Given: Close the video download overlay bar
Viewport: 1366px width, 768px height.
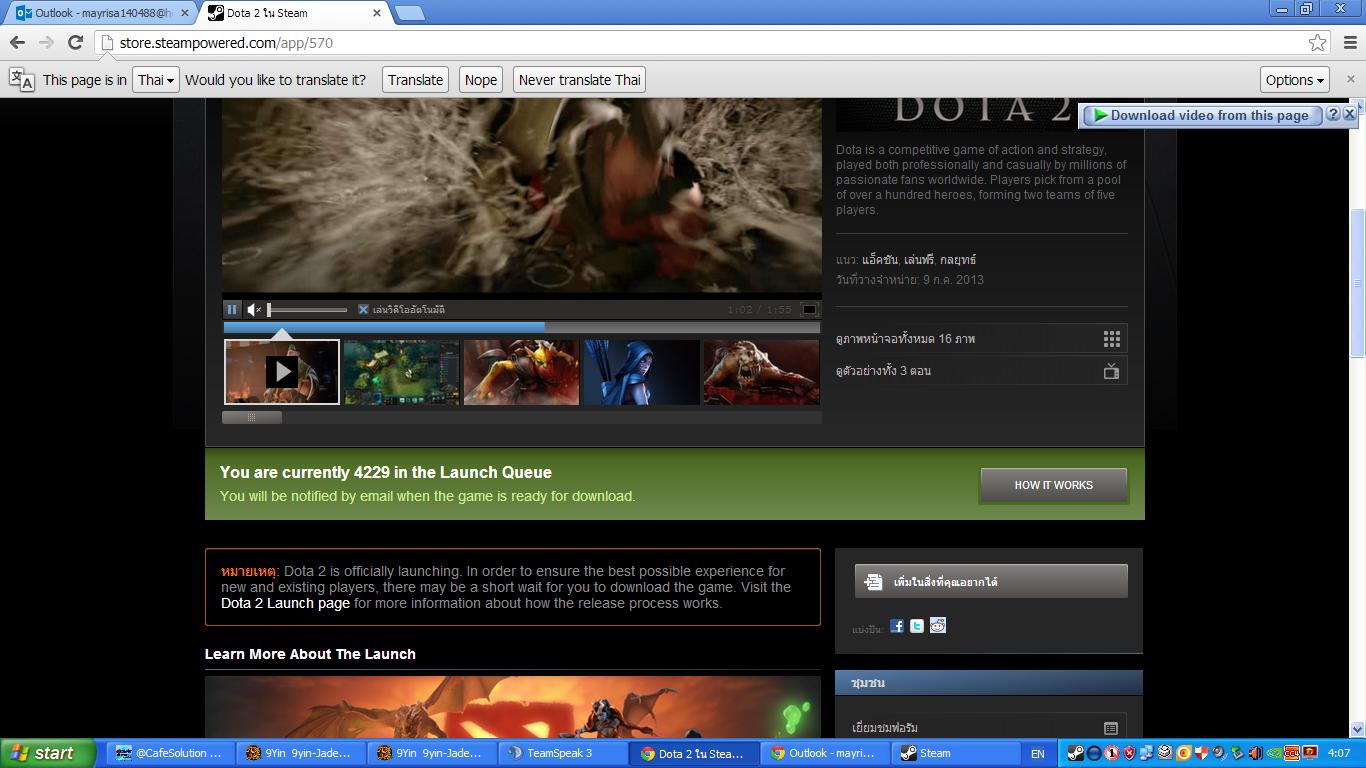Looking at the screenshot, I should [1349, 115].
